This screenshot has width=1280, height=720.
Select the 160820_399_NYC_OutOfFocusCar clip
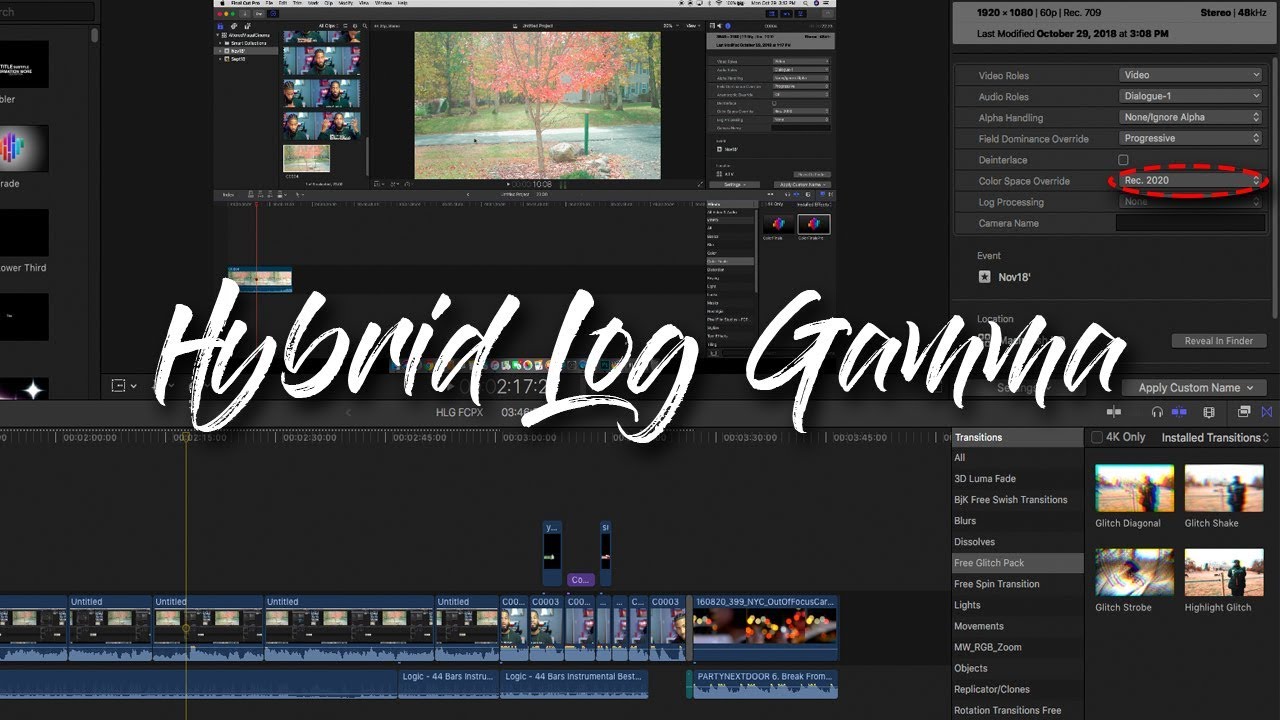[x=765, y=628]
